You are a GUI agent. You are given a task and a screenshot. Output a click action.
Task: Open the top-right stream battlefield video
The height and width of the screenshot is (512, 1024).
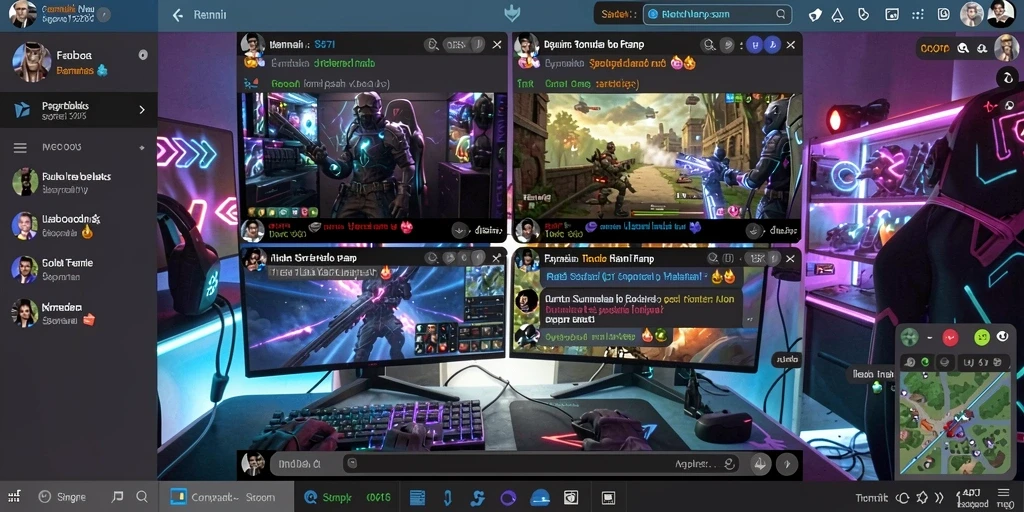[657, 155]
